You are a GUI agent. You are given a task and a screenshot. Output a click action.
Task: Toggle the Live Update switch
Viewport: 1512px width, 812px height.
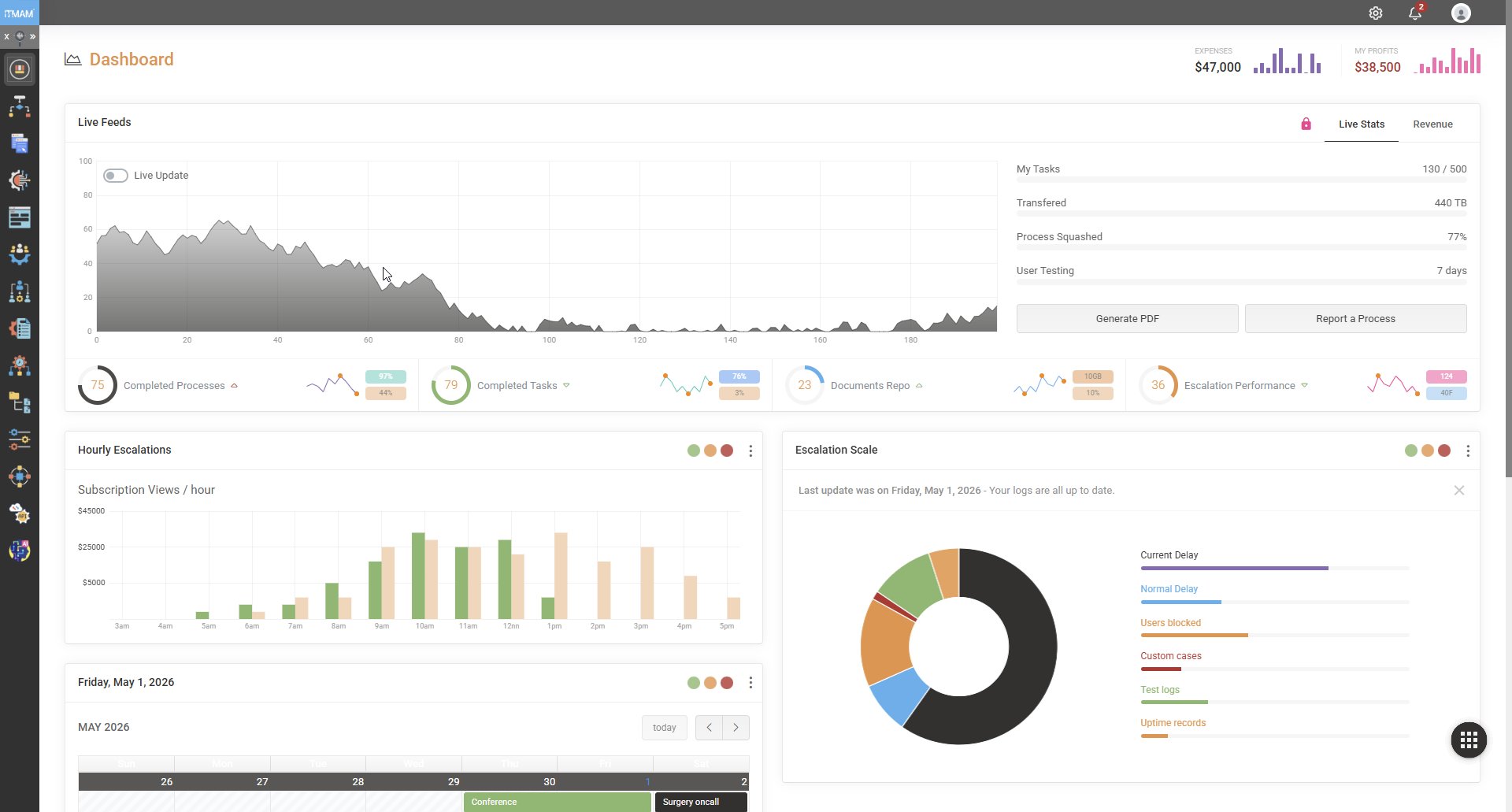pyautogui.click(x=116, y=176)
